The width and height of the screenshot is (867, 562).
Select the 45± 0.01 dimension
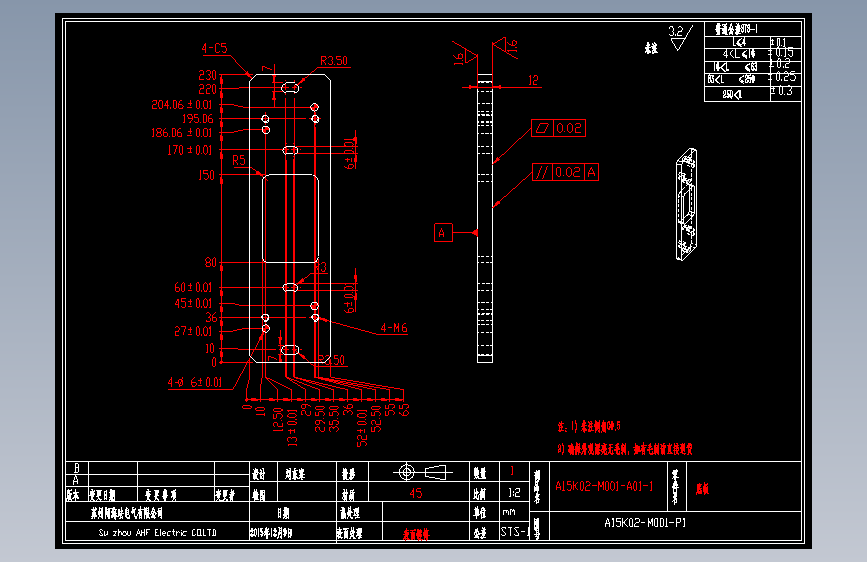pos(193,303)
